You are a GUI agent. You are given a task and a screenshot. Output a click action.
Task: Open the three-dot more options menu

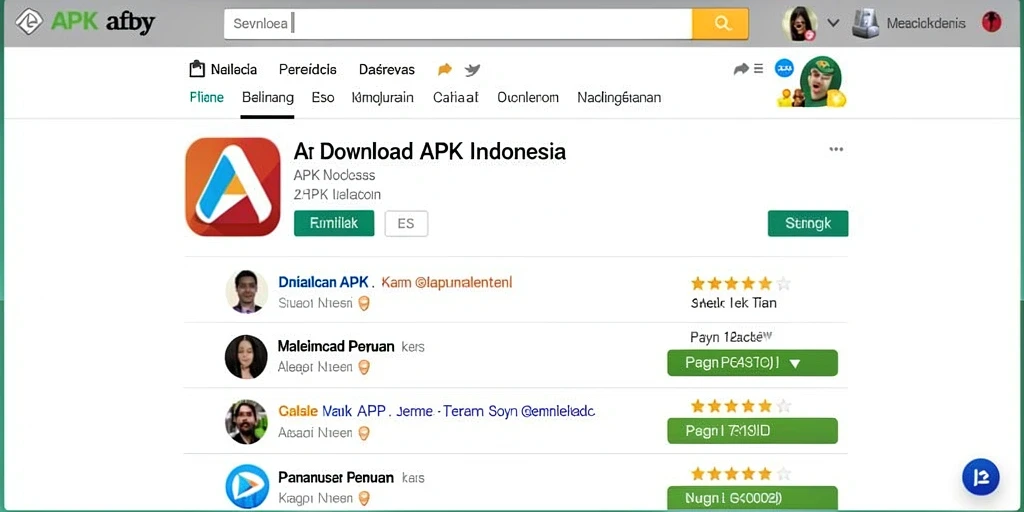(836, 150)
